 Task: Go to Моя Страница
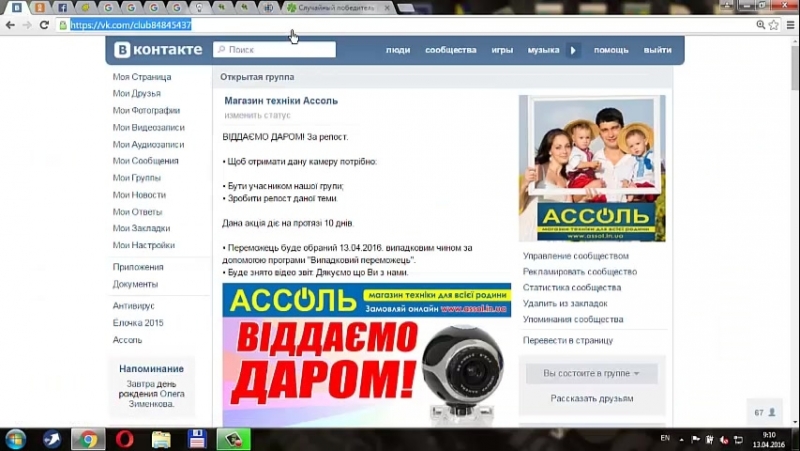click(142, 77)
